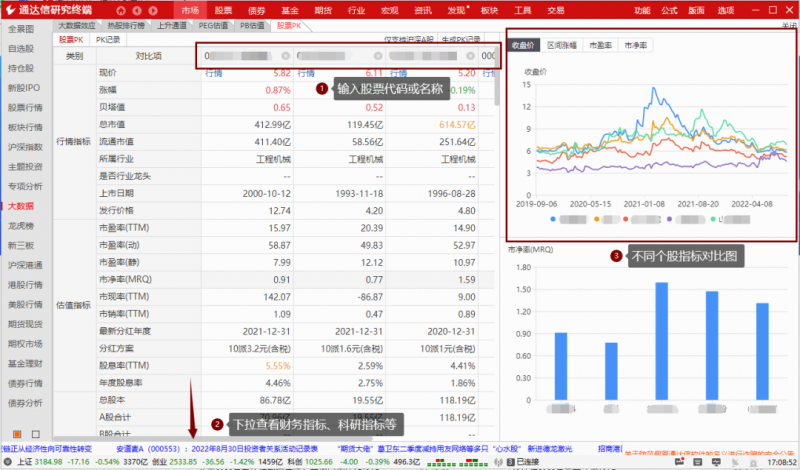Toggle the red series in chart legend
The image size is (800, 470).
click(626, 219)
